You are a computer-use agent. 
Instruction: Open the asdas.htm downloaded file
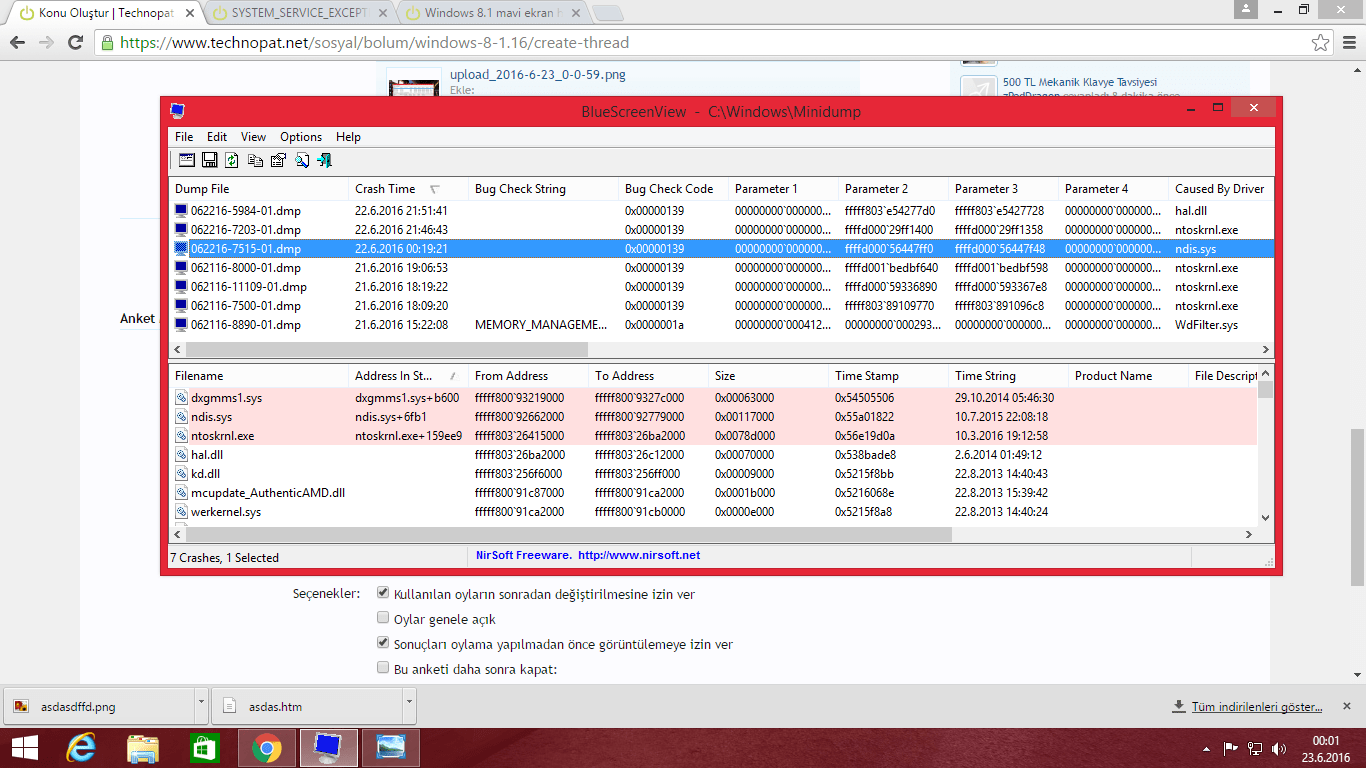tap(305, 706)
